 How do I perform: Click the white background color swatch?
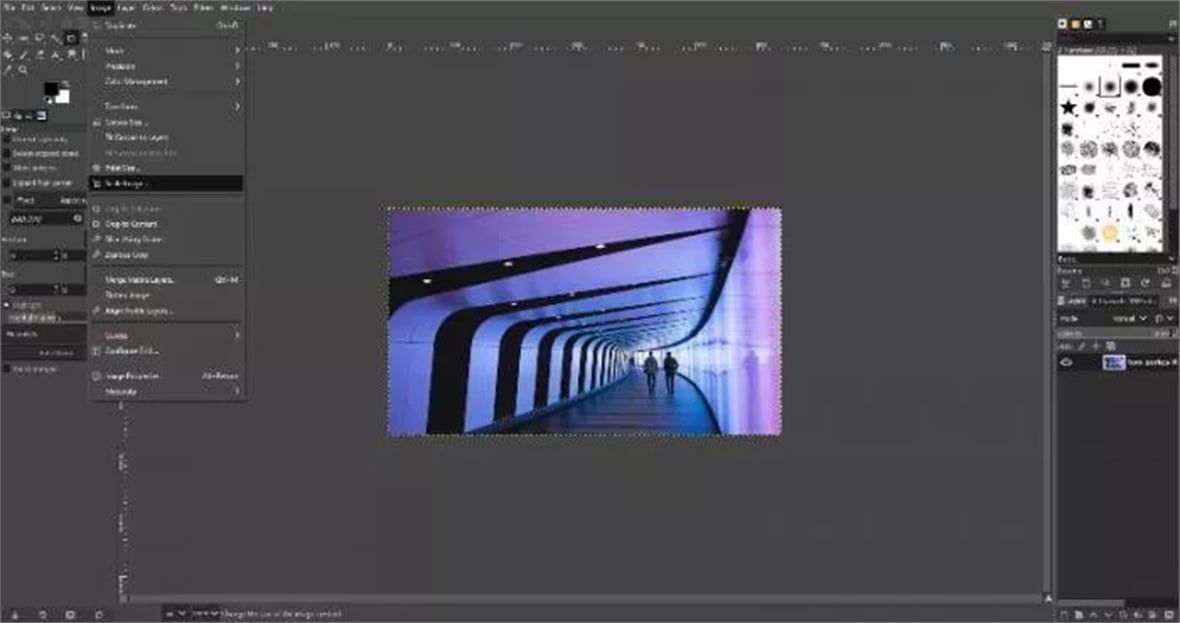pyautogui.click(x=62, y=96)
